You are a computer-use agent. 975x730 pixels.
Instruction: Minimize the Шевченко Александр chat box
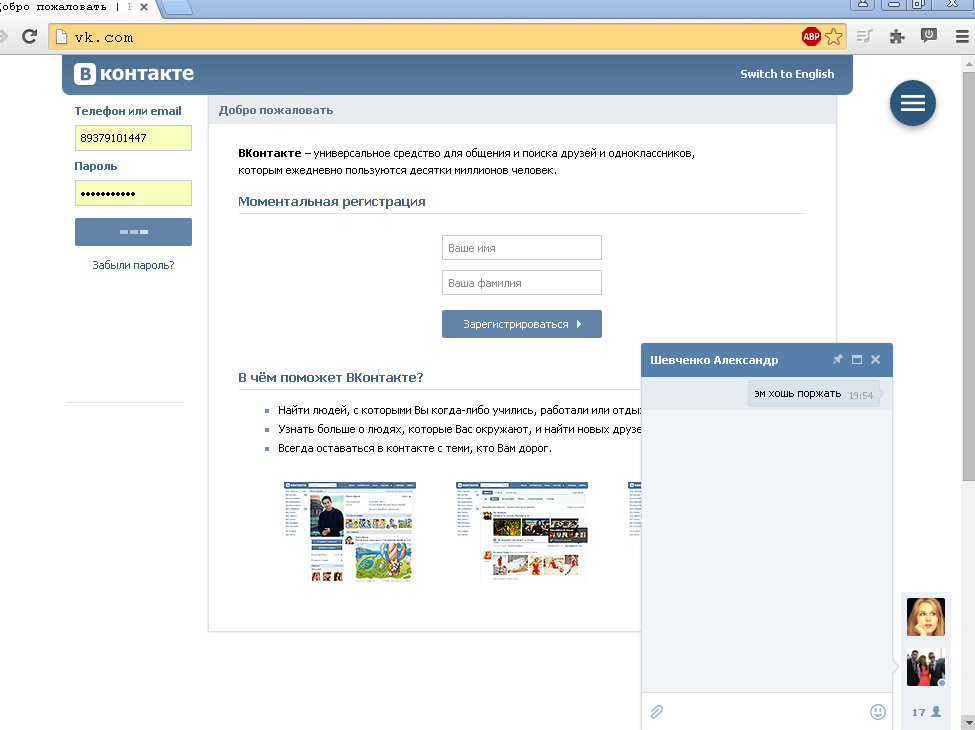857,359
